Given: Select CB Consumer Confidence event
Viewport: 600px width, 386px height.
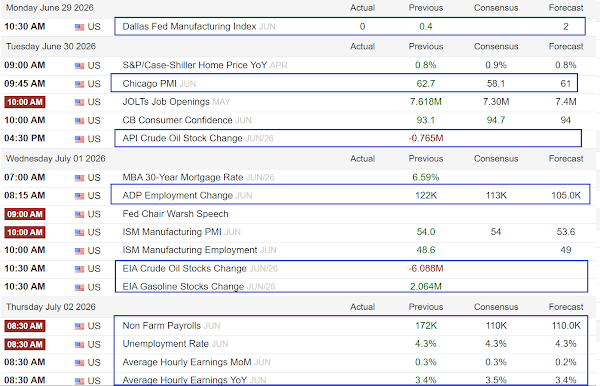Looking at the screenshot, I should [x=177, y=120].
